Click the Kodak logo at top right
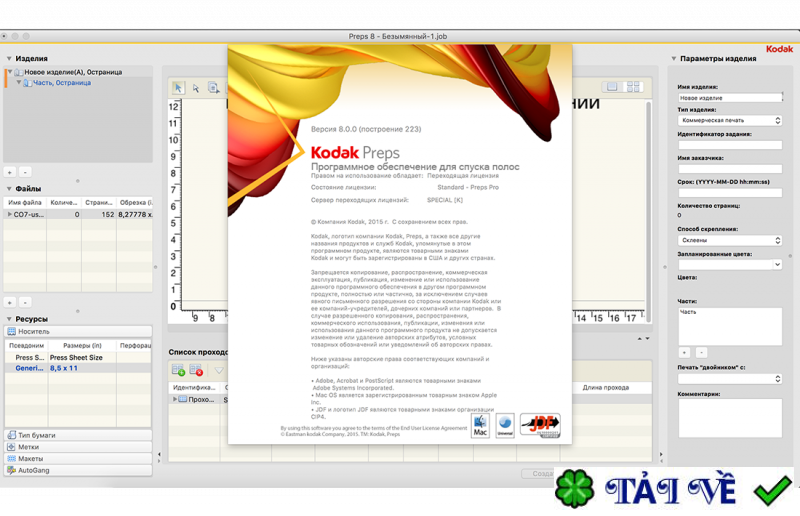Viewport: 800px width, 516px height. (780, 49)
